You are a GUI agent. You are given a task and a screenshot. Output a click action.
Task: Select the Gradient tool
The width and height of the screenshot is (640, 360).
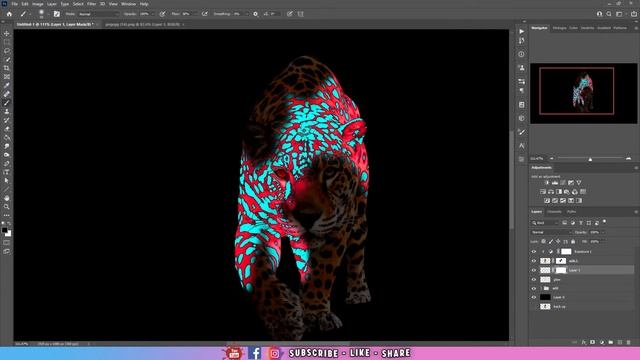coord(7,138)
